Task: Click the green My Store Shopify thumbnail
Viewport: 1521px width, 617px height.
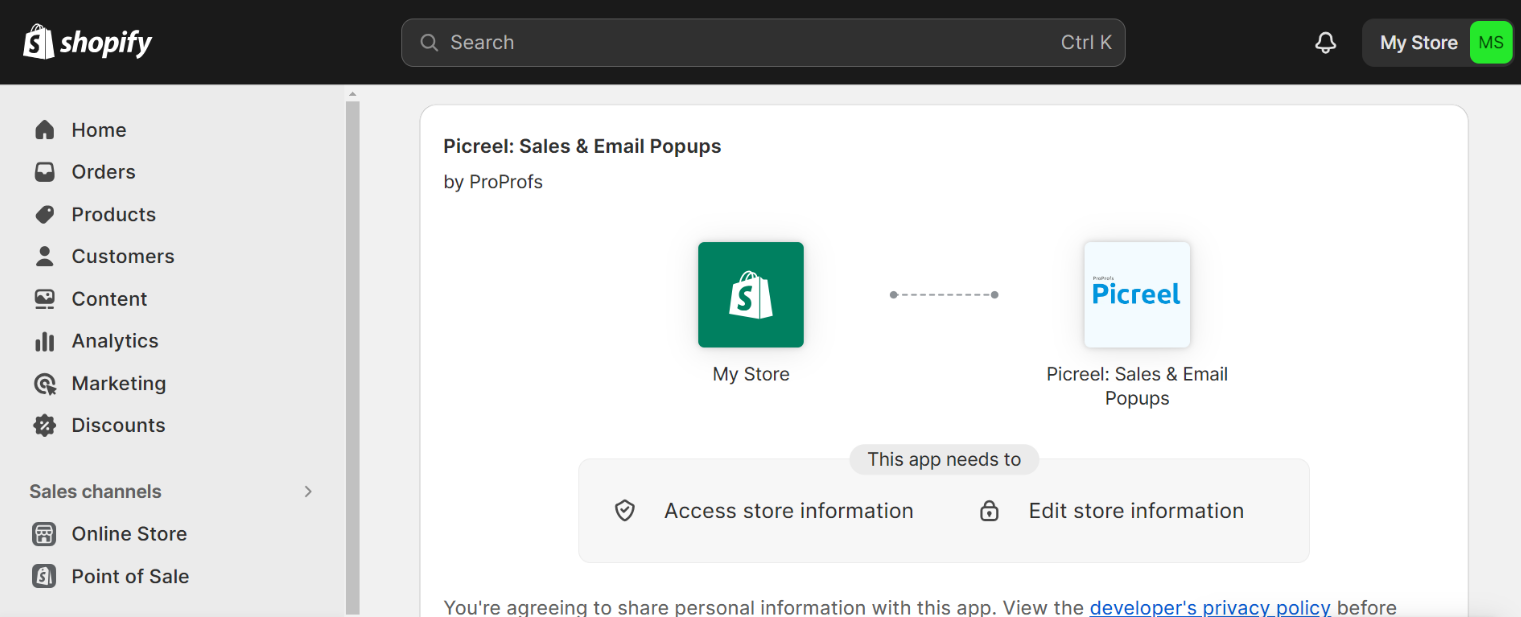Action: click(751, 295)
